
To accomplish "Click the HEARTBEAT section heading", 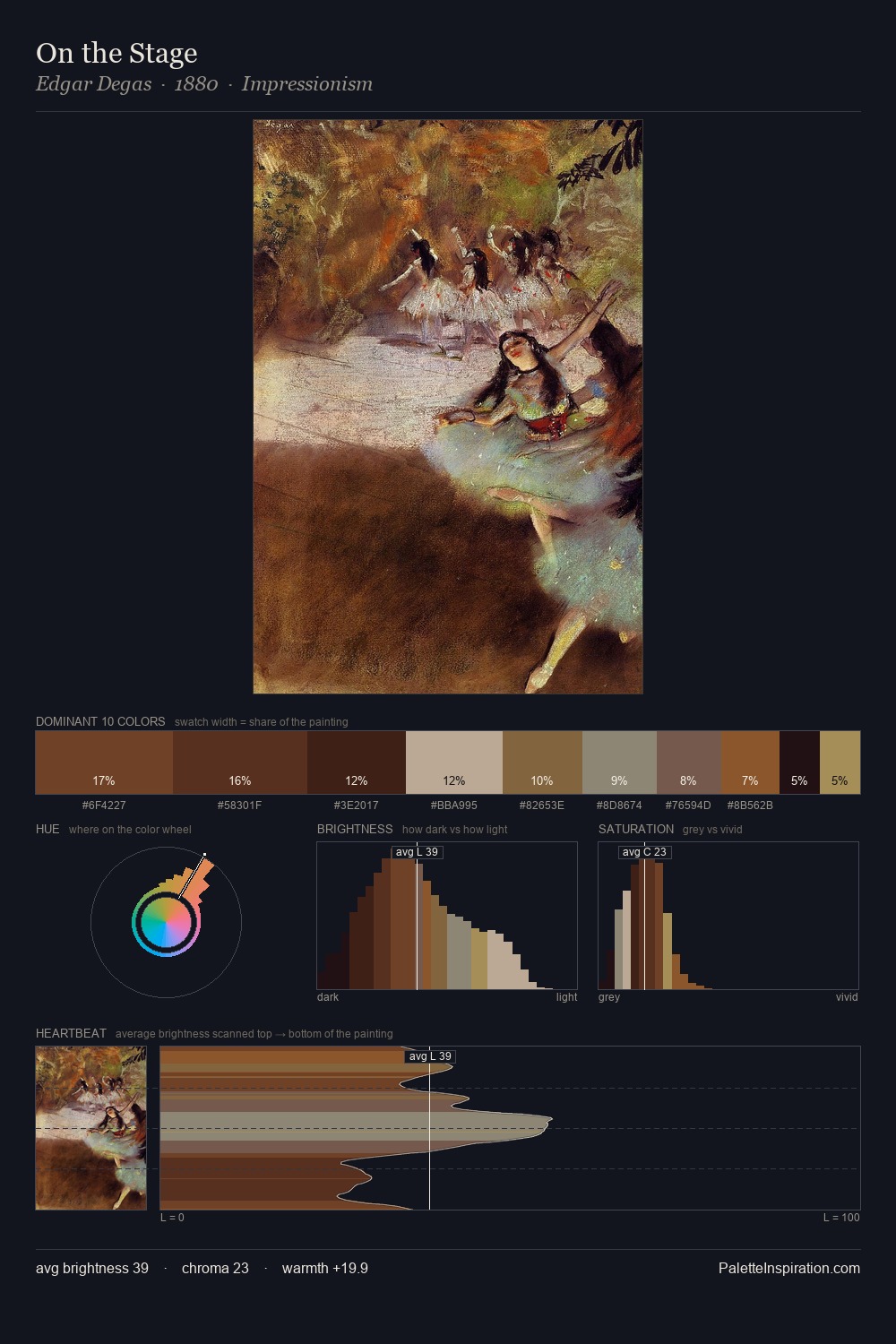I will point(71,1034).
